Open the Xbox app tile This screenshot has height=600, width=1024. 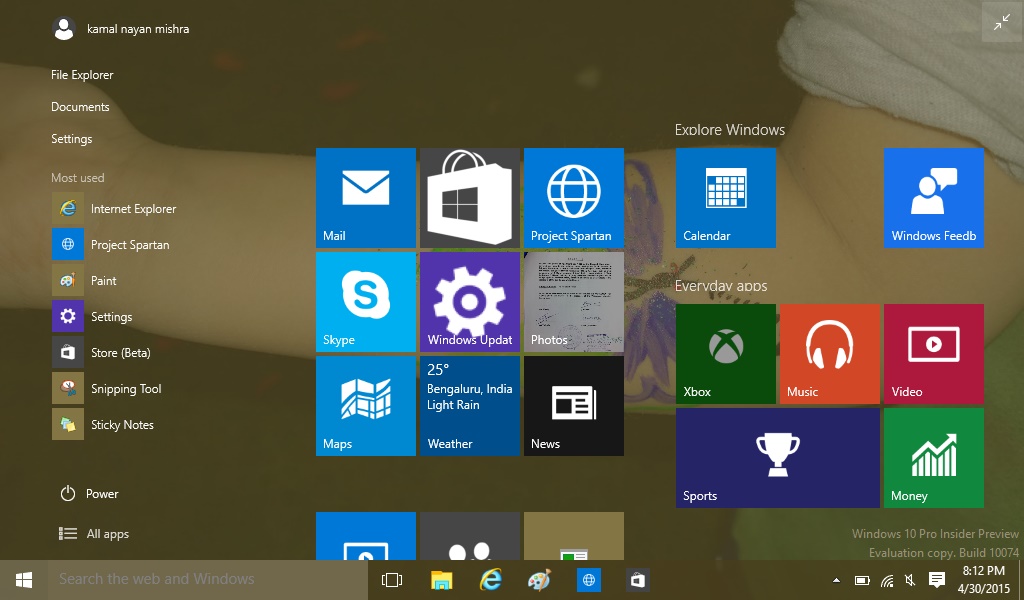pos(725,353)
